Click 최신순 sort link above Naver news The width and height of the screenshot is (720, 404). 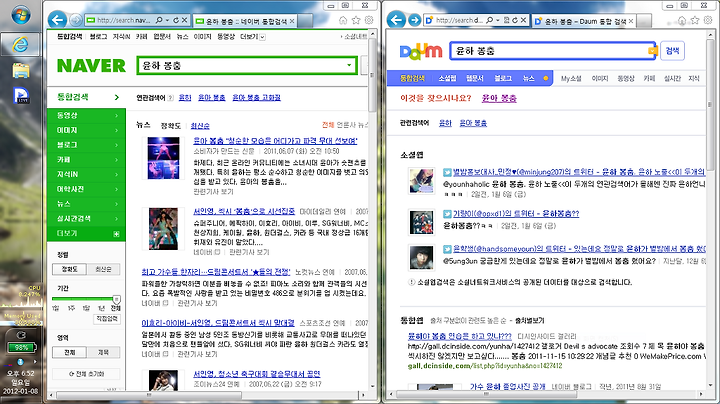tap(200, 125)
